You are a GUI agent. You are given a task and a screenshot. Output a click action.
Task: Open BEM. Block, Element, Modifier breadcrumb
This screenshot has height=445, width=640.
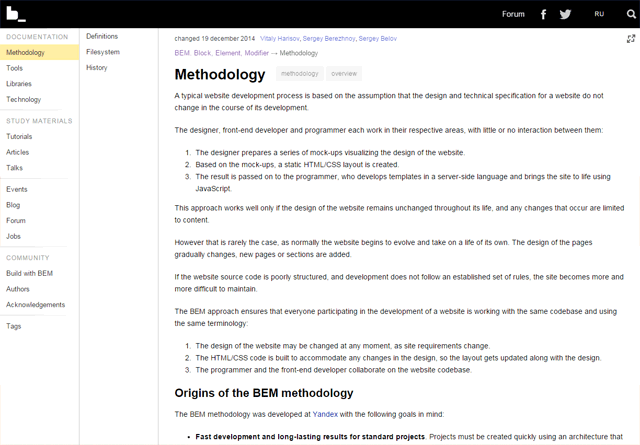coord(222,53)
